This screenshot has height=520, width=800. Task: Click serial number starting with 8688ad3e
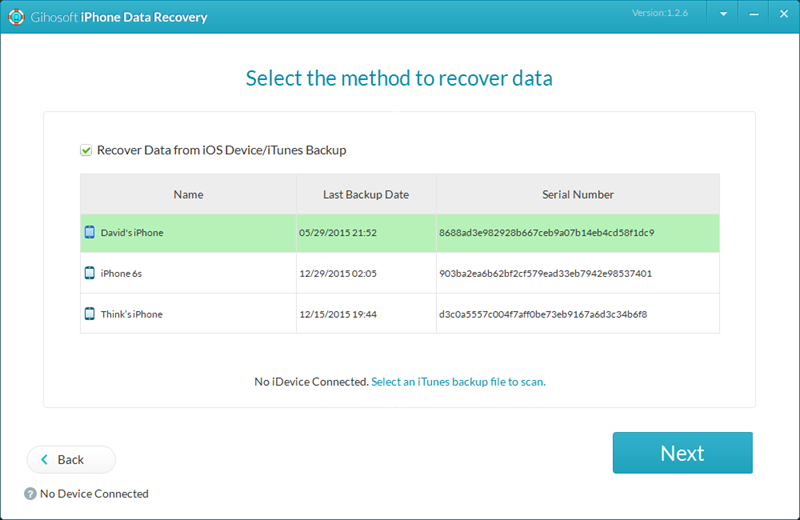click(x=546, y=233)
